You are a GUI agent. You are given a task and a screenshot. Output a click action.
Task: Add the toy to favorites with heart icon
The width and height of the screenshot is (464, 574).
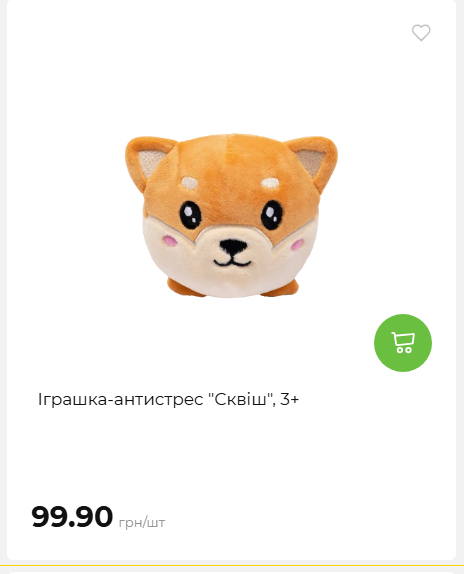pyautogui.click(x=421, y=33)
